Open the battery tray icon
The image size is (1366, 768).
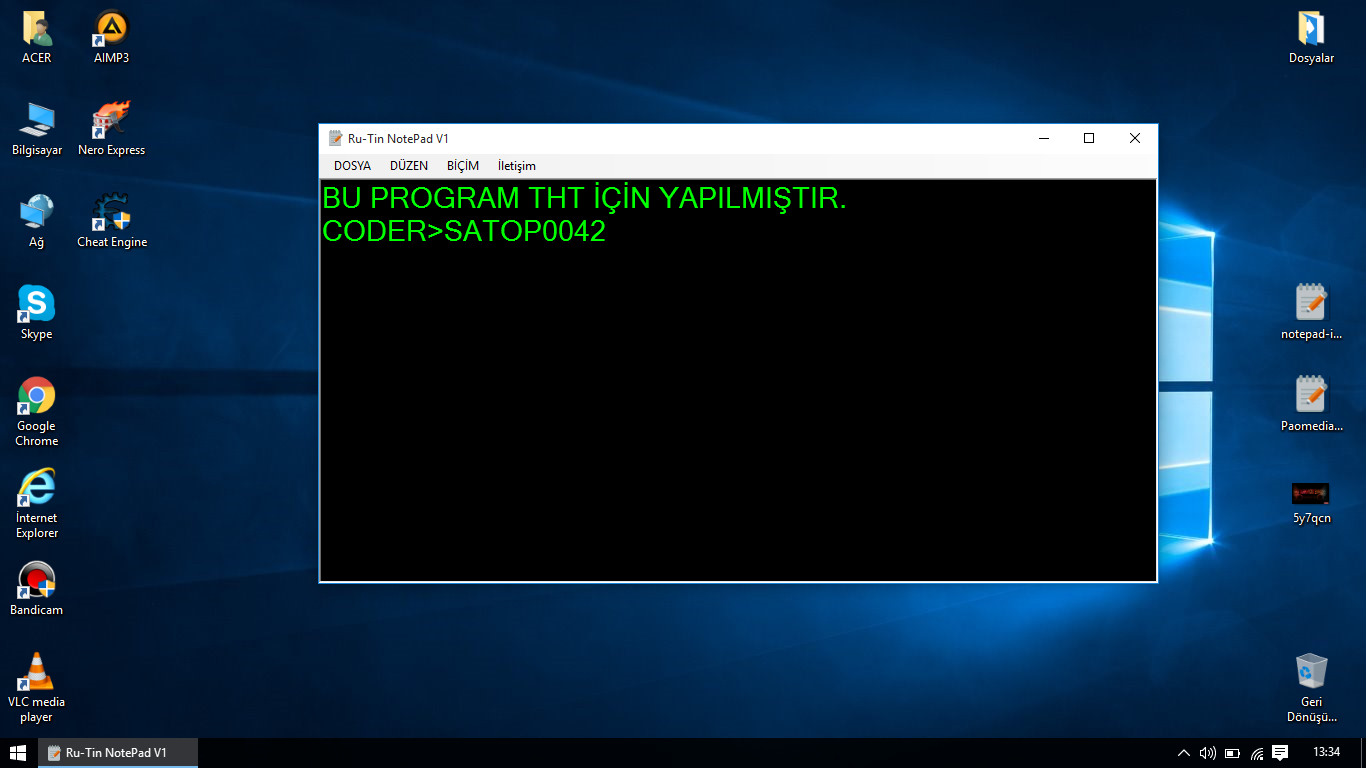[1232, 753]
